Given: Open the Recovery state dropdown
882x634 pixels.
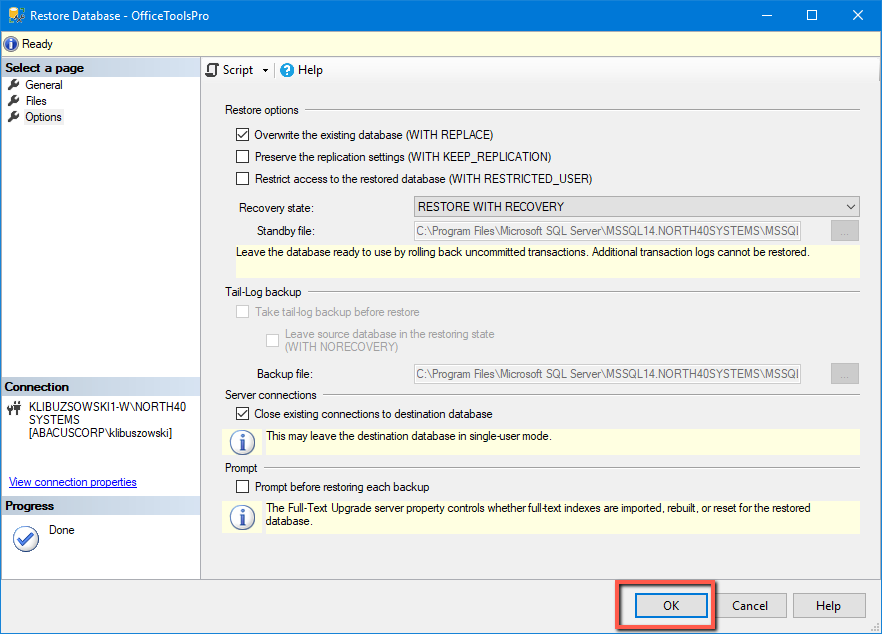Looking at the screenshot, I should 636,206.
